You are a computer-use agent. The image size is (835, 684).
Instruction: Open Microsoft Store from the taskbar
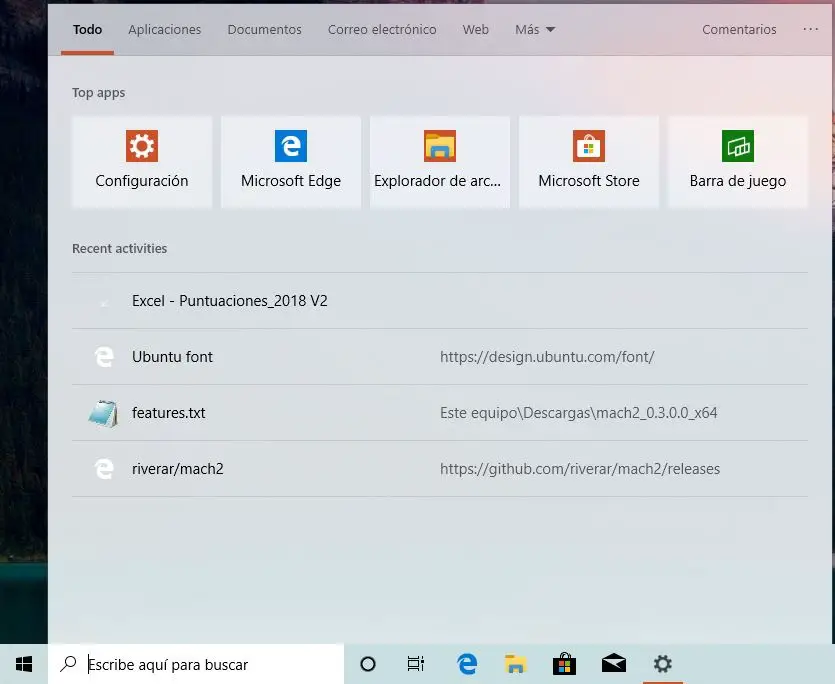(564, 664)
